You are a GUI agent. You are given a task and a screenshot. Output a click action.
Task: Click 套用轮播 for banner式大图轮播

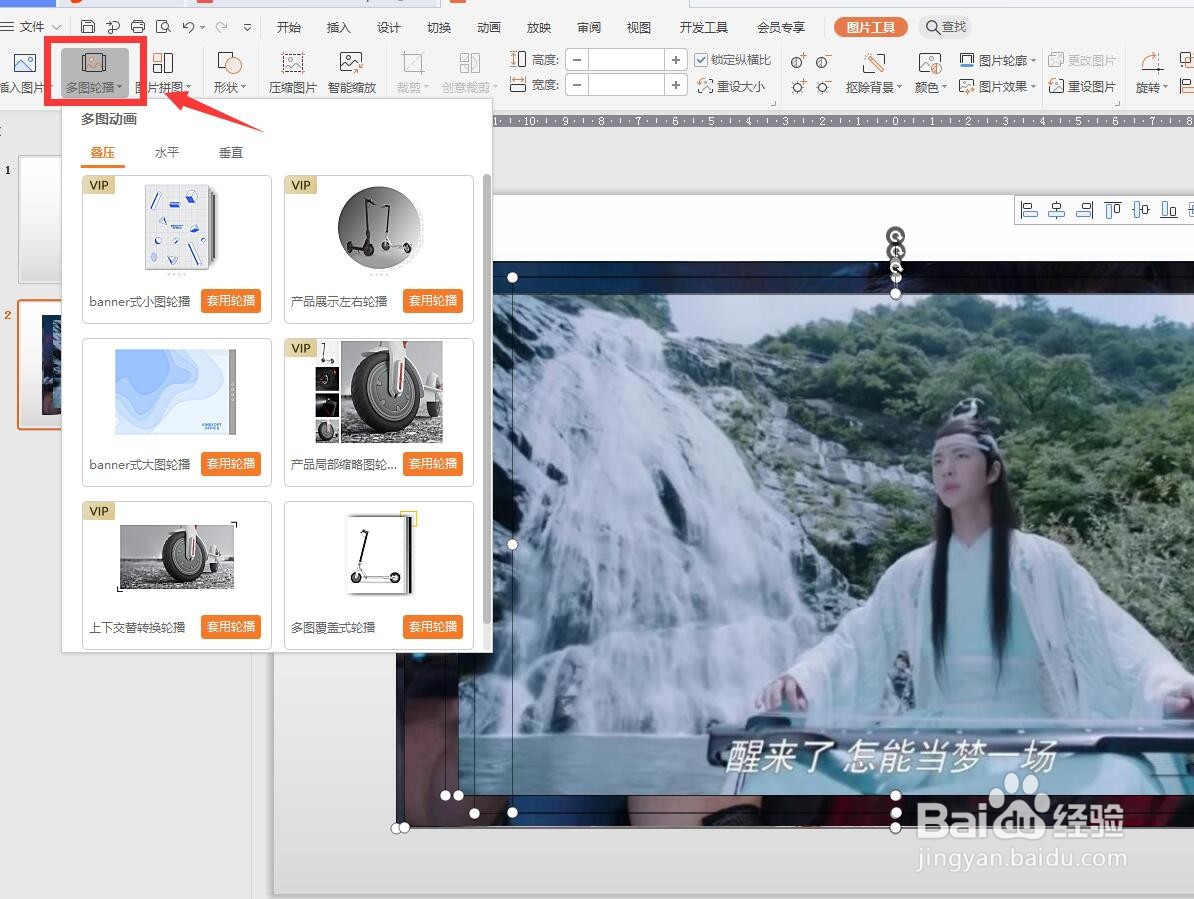pos(231,464)
